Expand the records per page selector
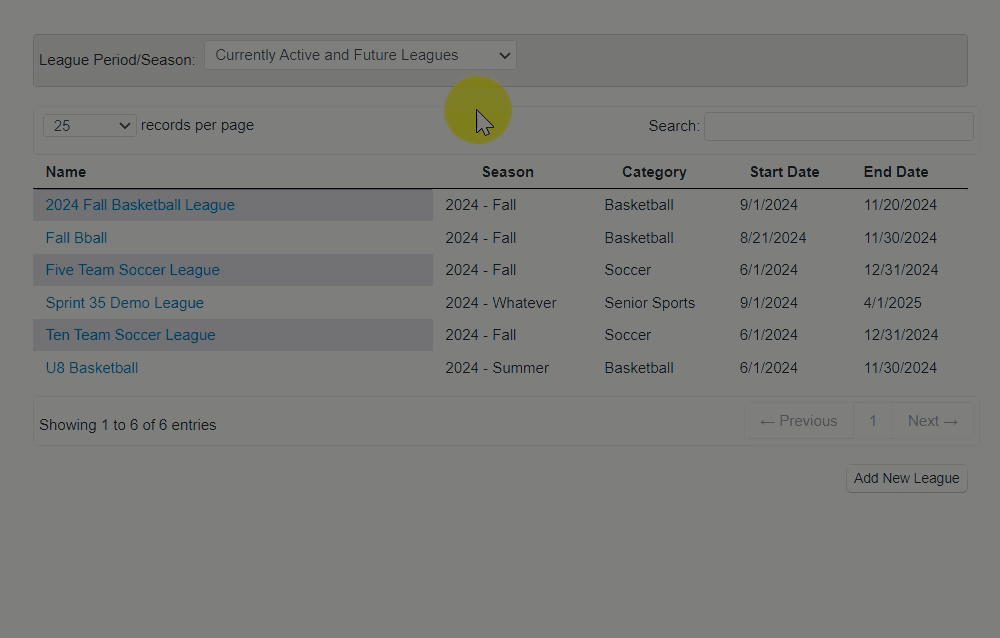 coord(90,126)
